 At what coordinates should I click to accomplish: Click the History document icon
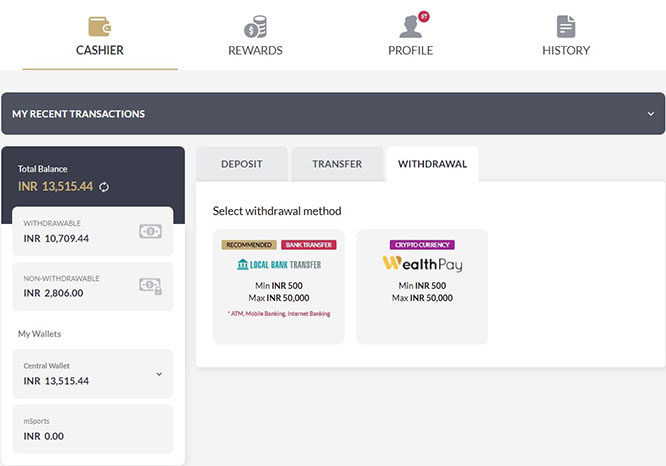(566, 27)
